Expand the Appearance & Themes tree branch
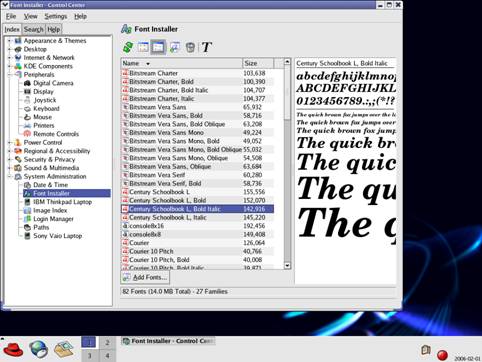 (9, 41)
